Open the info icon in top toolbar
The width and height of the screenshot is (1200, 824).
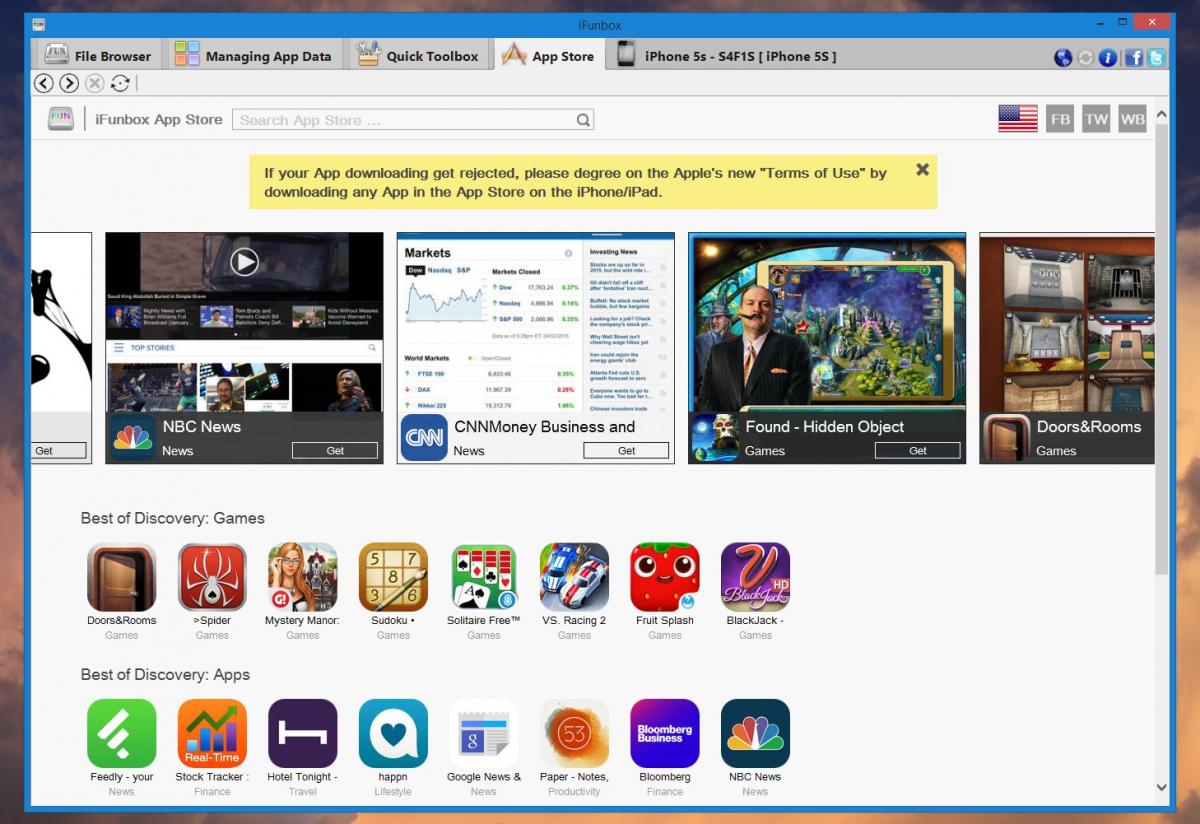pyautogui.click(x=1108, y=58)
